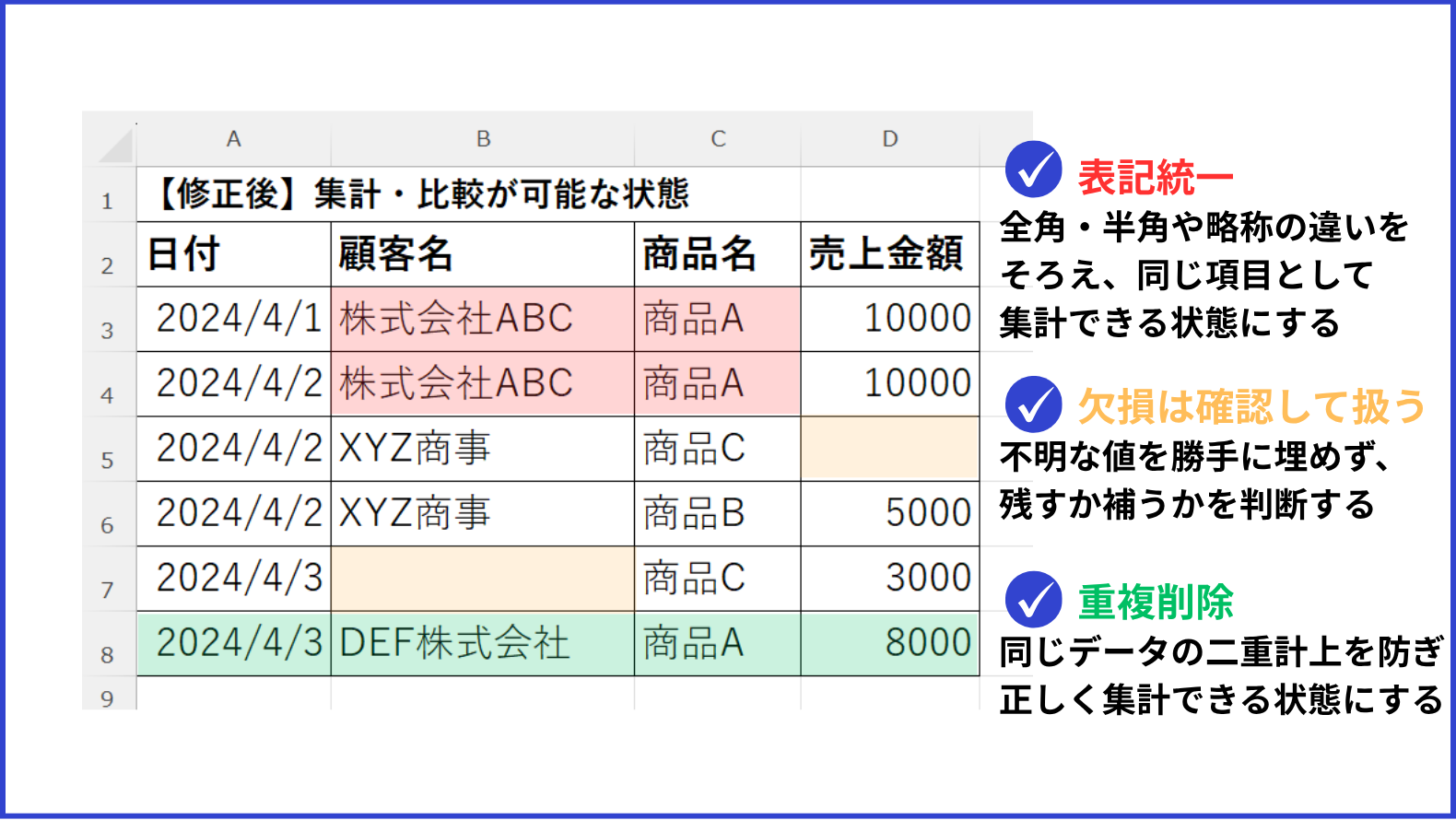Click date 2024/4/2 in row 4
This screenshot has width=1456, height=820.
point(234,384)
